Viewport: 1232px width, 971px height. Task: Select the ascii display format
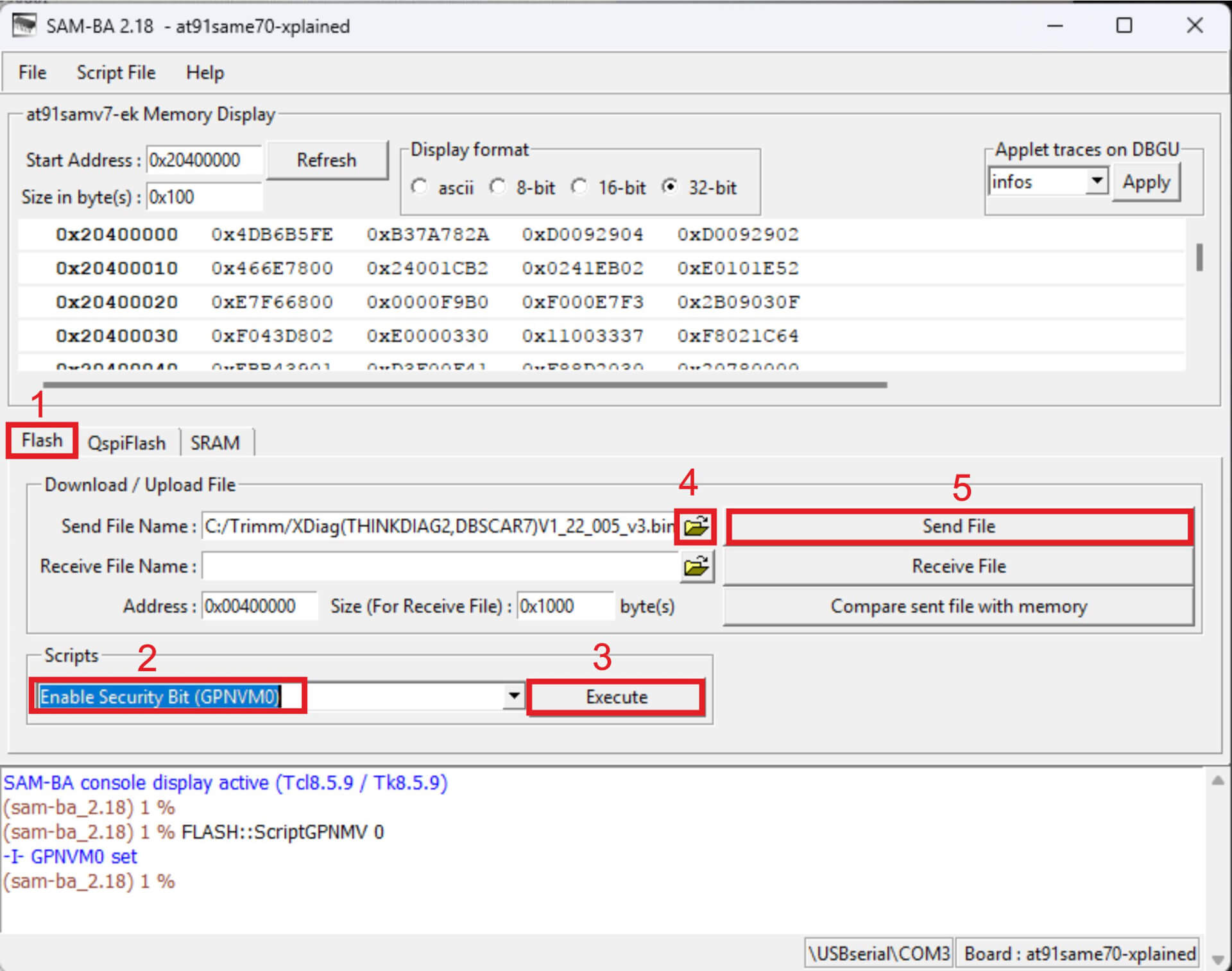pos(419,187)
